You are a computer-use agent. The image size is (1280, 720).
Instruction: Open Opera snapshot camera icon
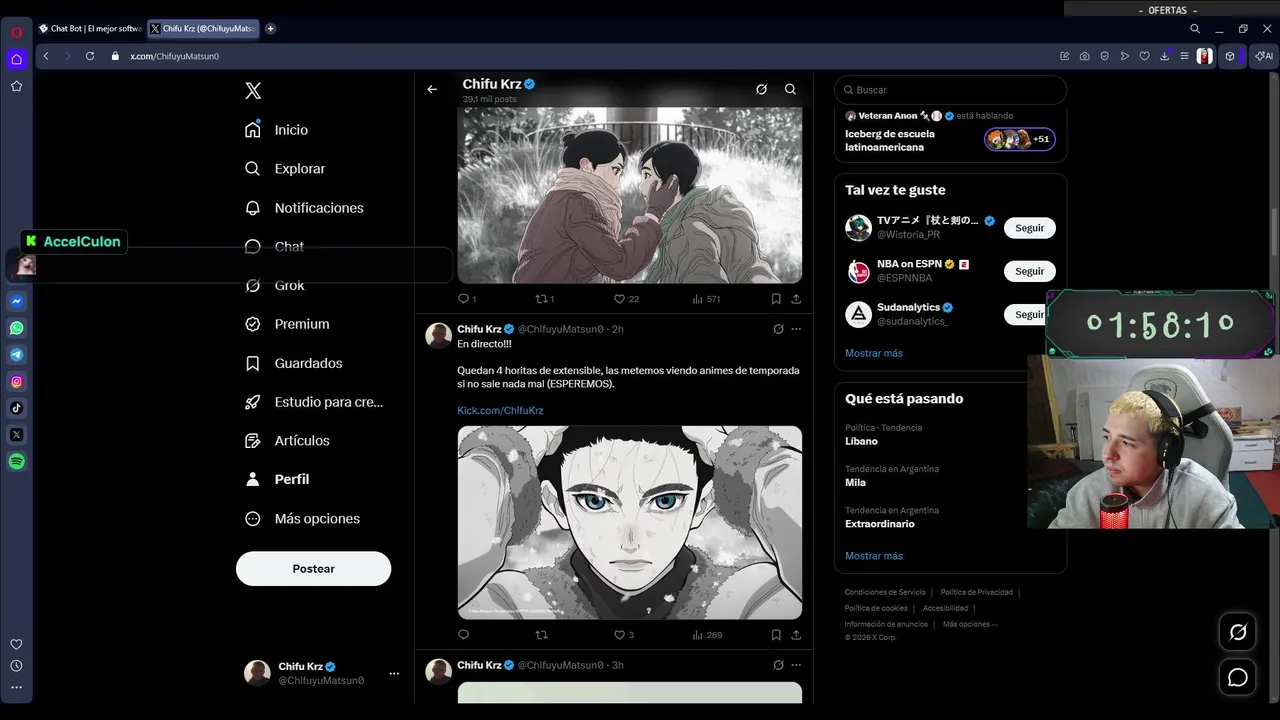click(x=1085, y=56)
